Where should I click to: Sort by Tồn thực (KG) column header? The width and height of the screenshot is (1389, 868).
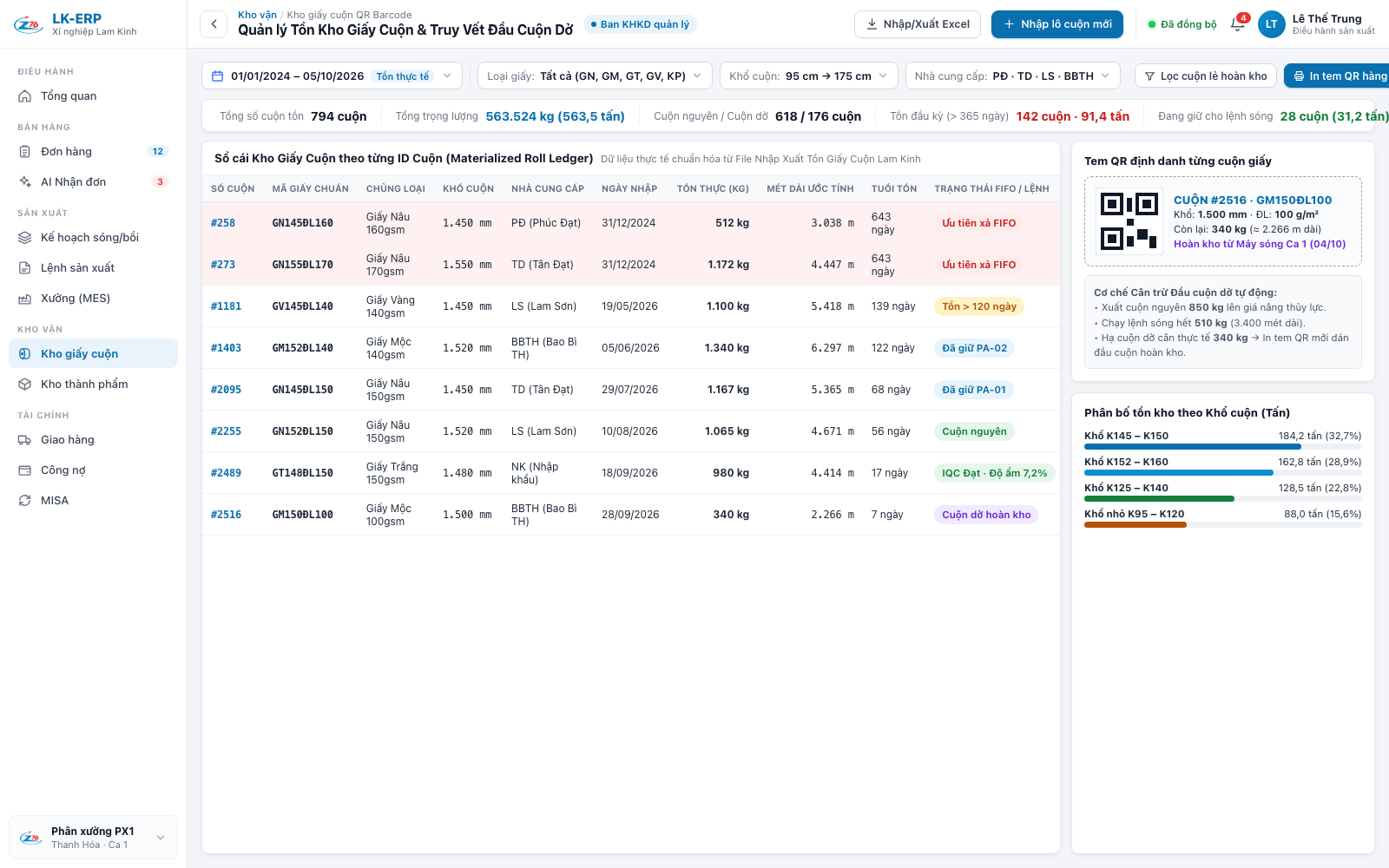[713, 188]
